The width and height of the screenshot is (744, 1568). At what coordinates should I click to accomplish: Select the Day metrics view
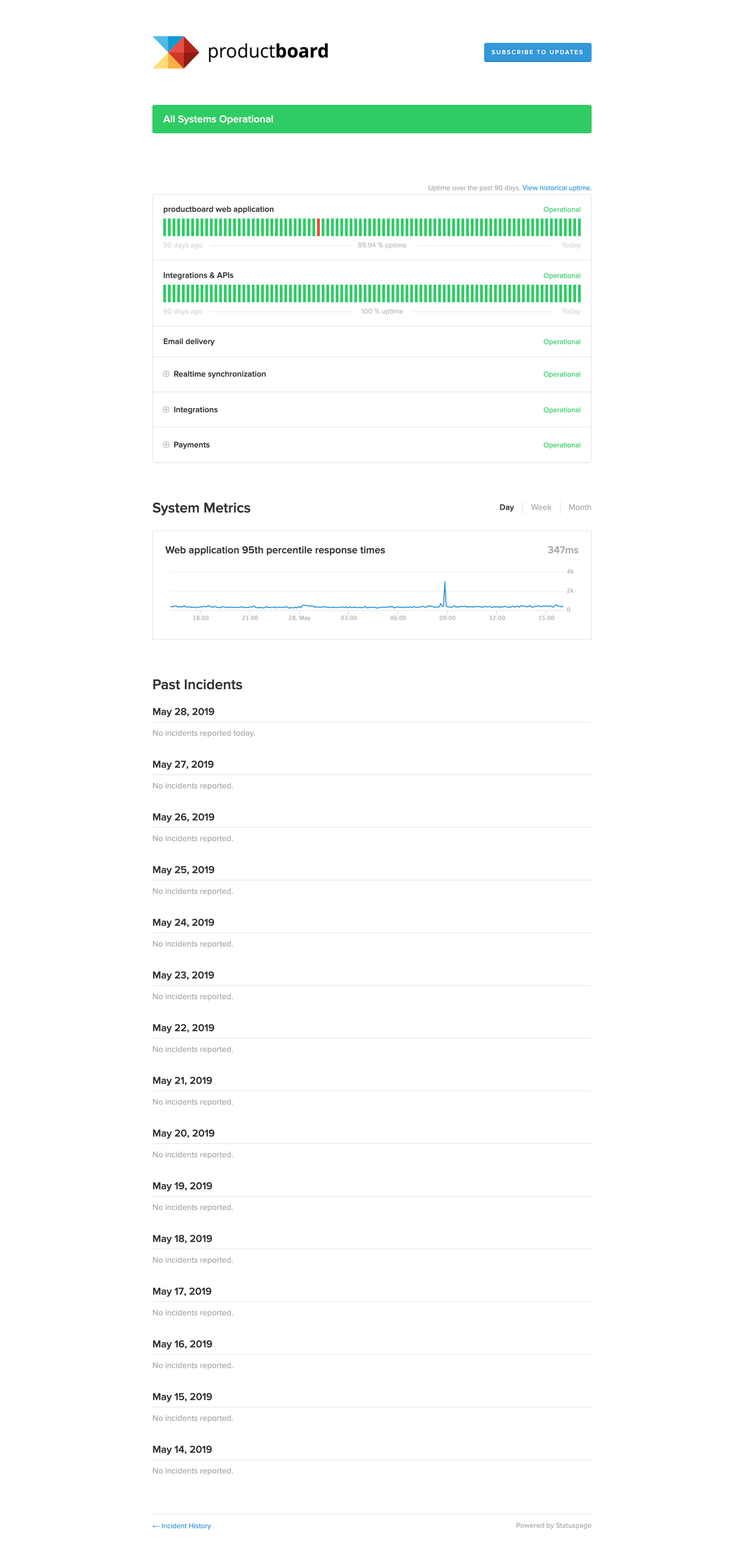[x=507, y=507]
